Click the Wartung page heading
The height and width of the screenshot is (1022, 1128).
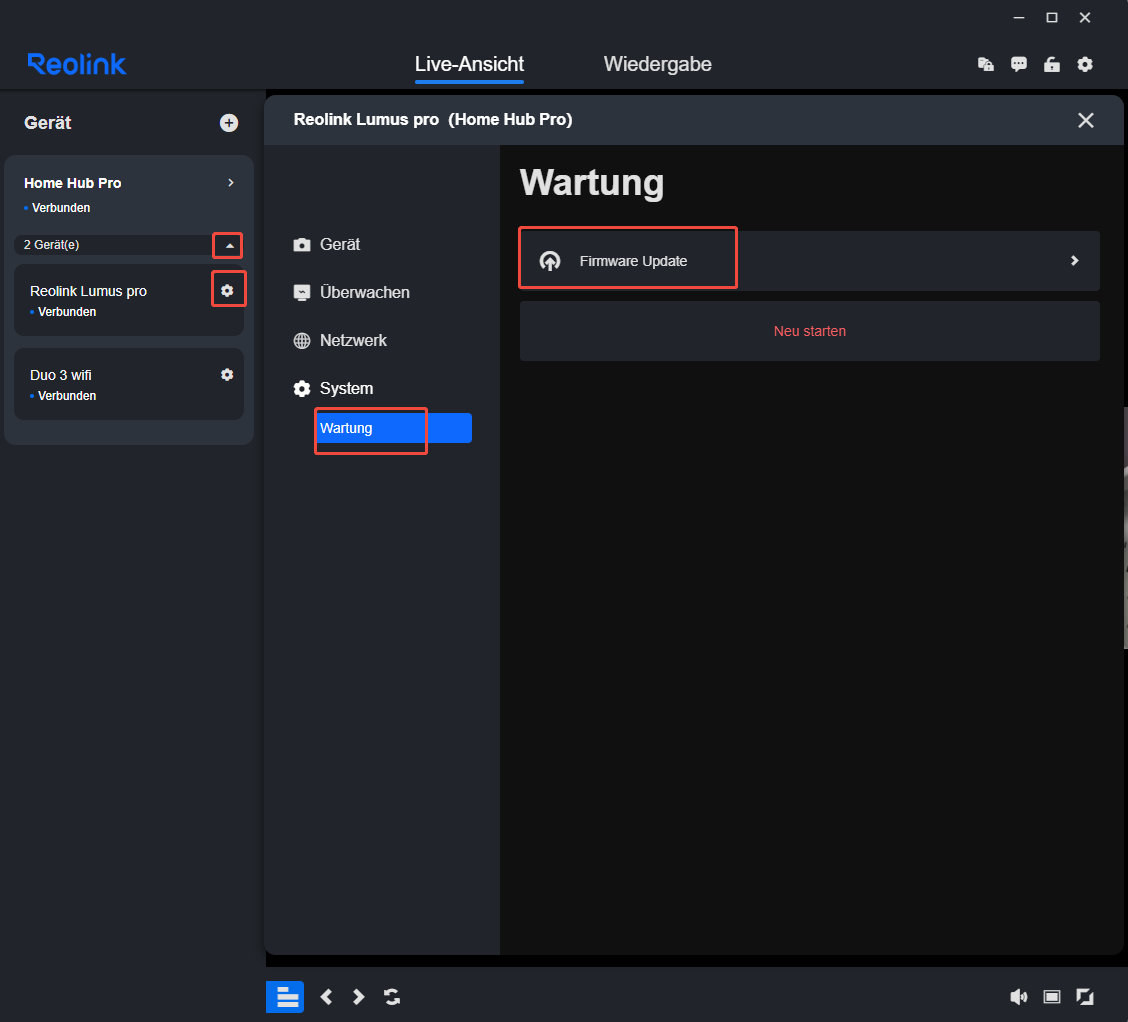coord(591,183)
